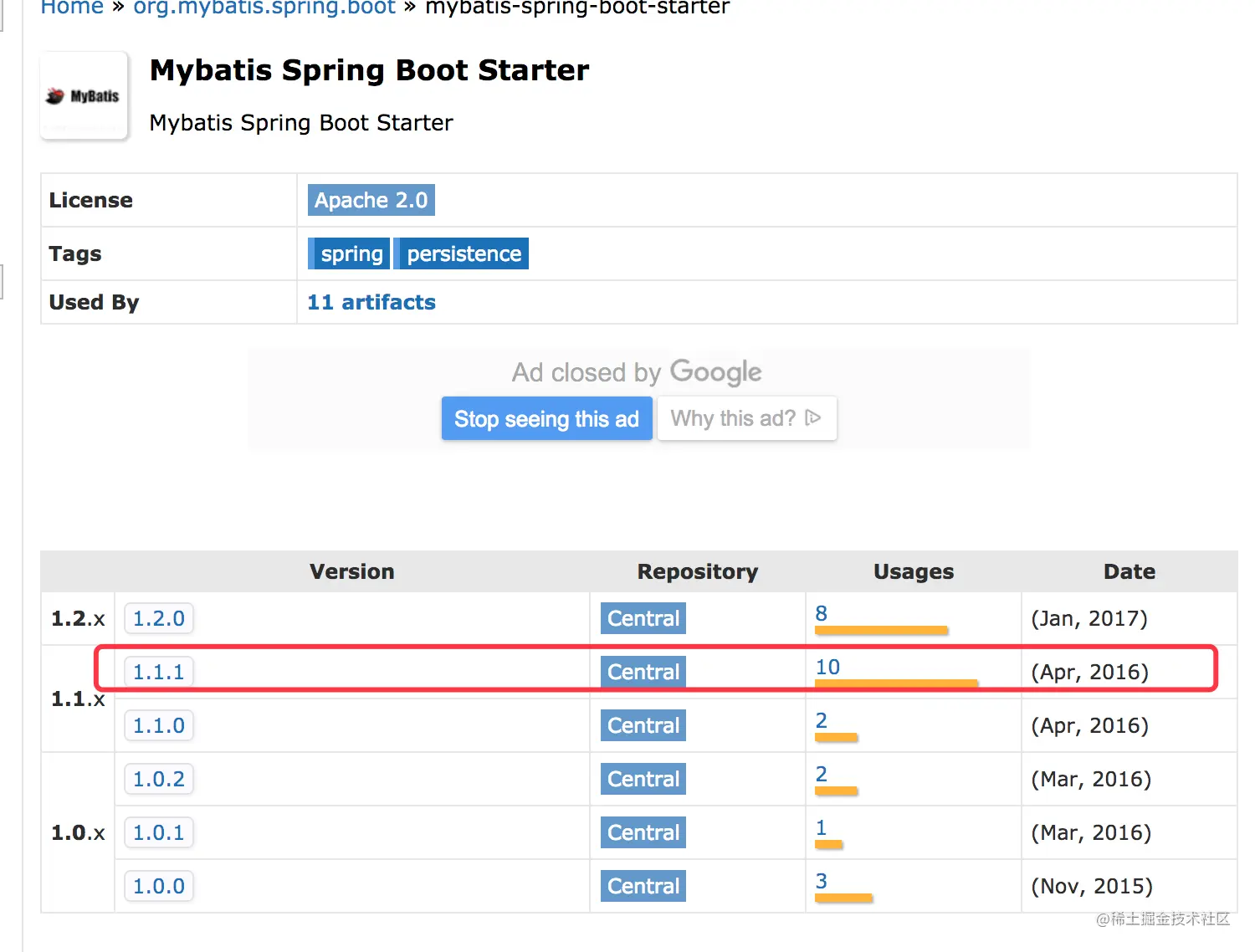This screenshot has width=1255, height=952.
Task: Click Stop seeing this ad button
Action: coord(546,418)
